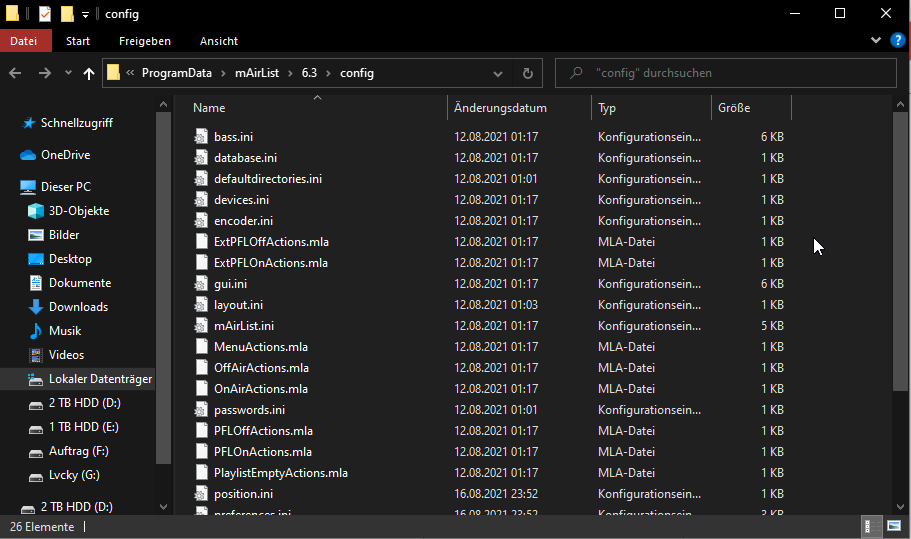The width and height of the screenshot is (911, 539).
Task: Click the up one level arrow
Action: pyautogui.click(x=89, y=73)
